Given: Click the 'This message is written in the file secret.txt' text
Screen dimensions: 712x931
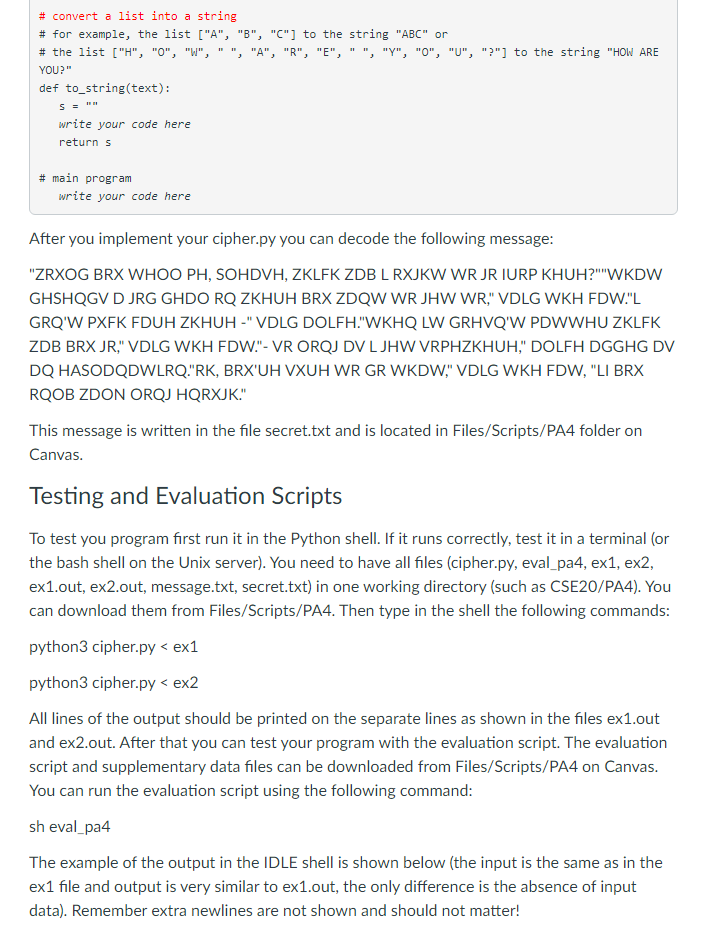Looking at the screenshot, I should 336,430.
